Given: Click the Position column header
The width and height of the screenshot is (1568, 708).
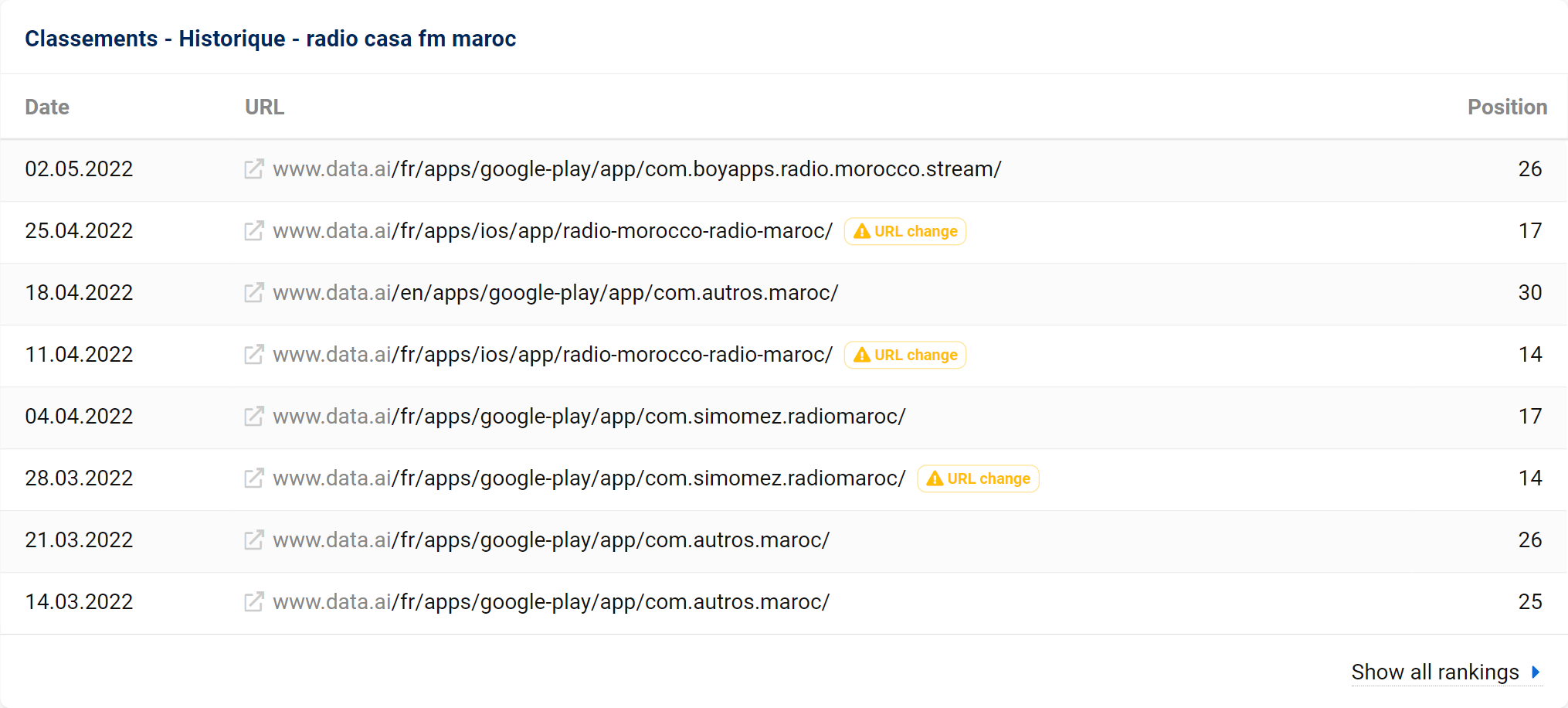Looking at the screenshot, I should coord(1507,107).
